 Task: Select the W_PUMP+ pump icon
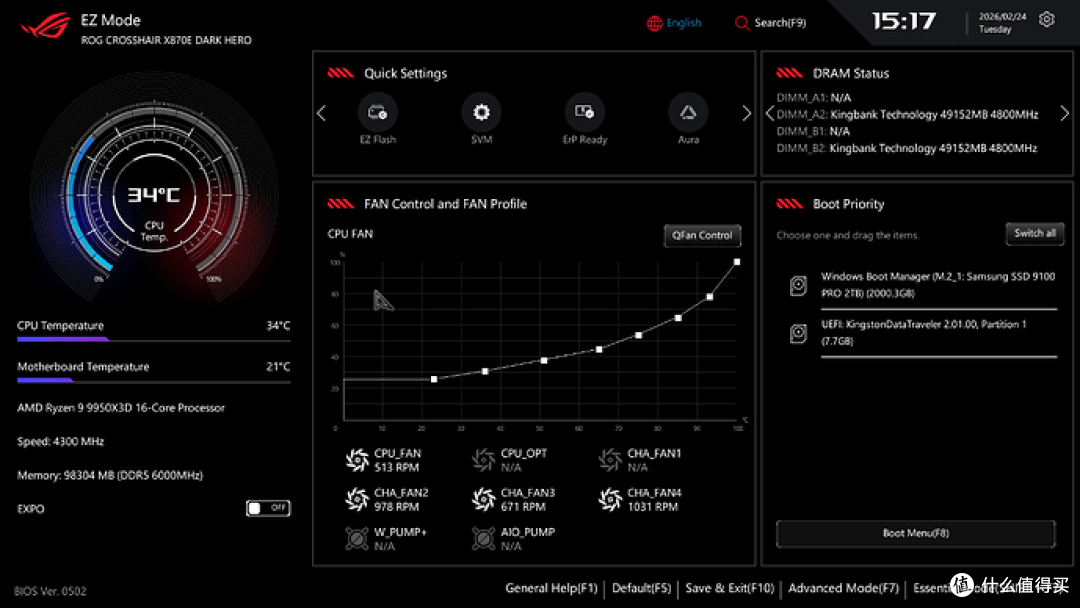pos(357,538)
